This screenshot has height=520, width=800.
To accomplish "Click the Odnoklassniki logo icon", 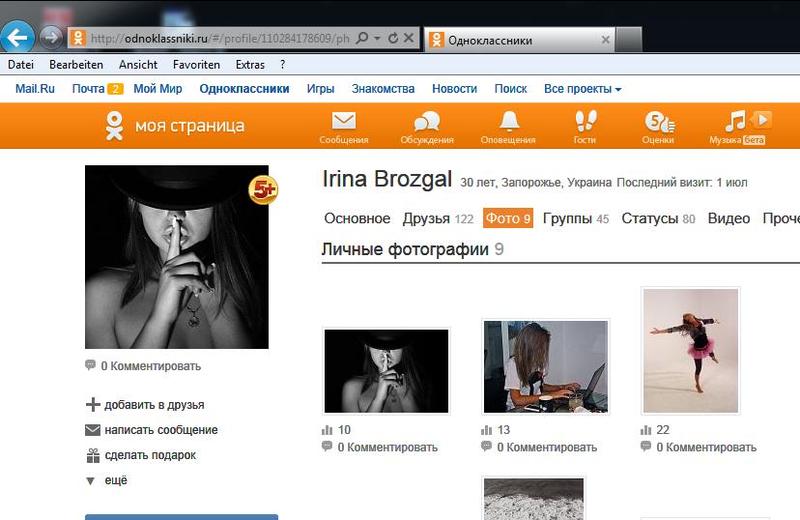I will (114, 126).
